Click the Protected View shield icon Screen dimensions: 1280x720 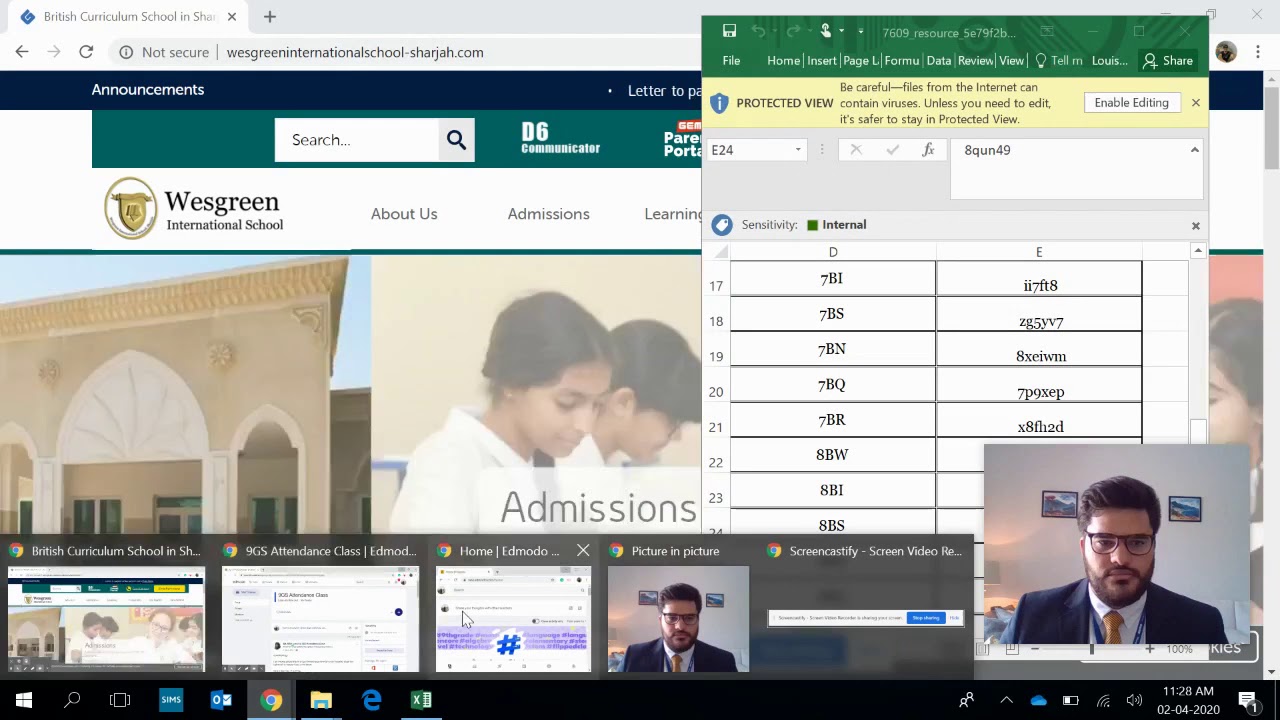[x=719, y=103]
